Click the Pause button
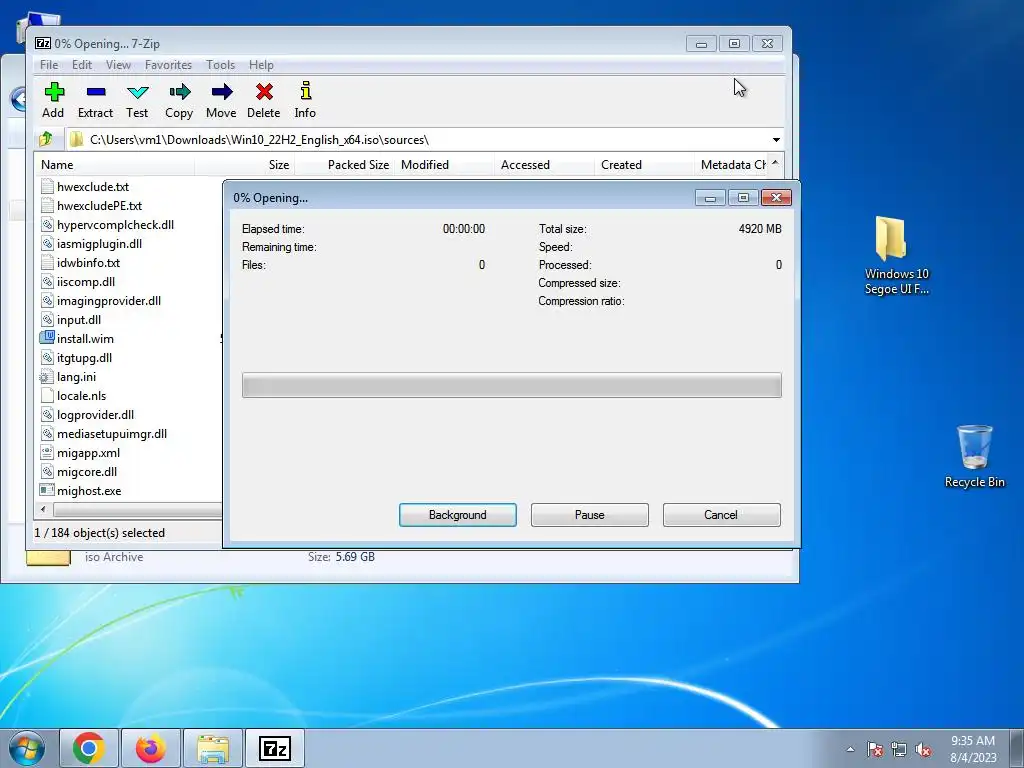The height and width of the screenshot is (768, 1024). point(590,515)
